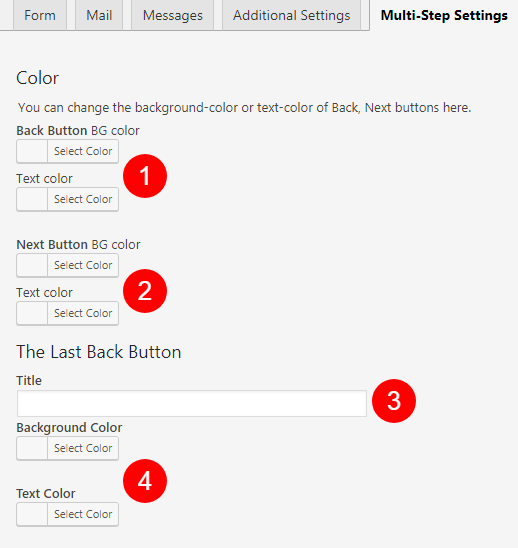Click Select Color for Back Button text
This screenshot has height=548, width=518.
click(x=83, y=199)
